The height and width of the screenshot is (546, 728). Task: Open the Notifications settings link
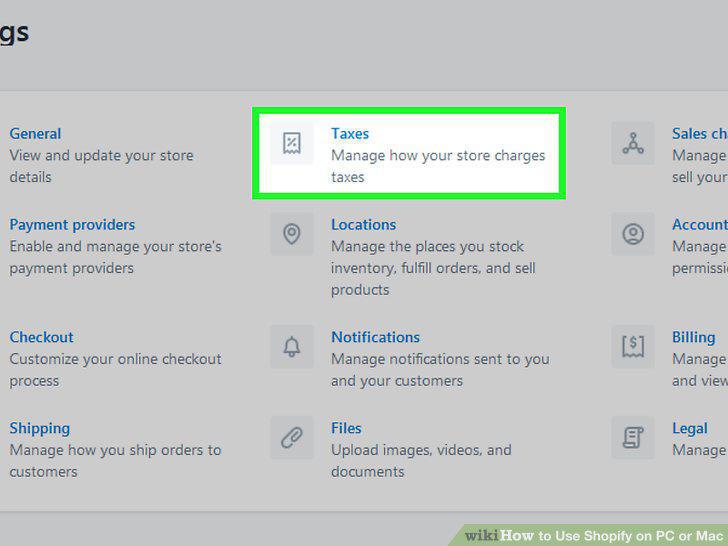pos(376,337)
